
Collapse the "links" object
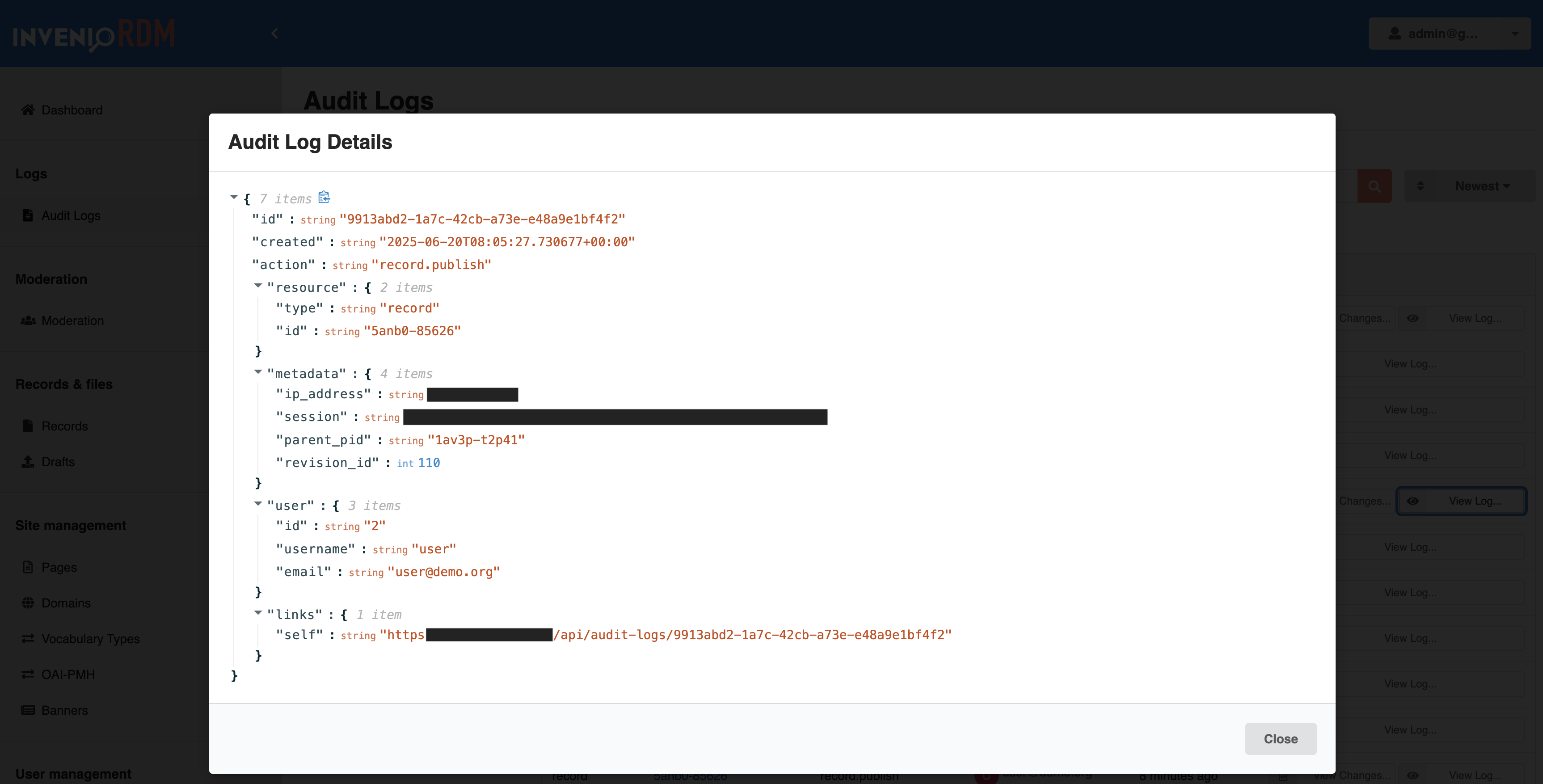tap(258, 613)
